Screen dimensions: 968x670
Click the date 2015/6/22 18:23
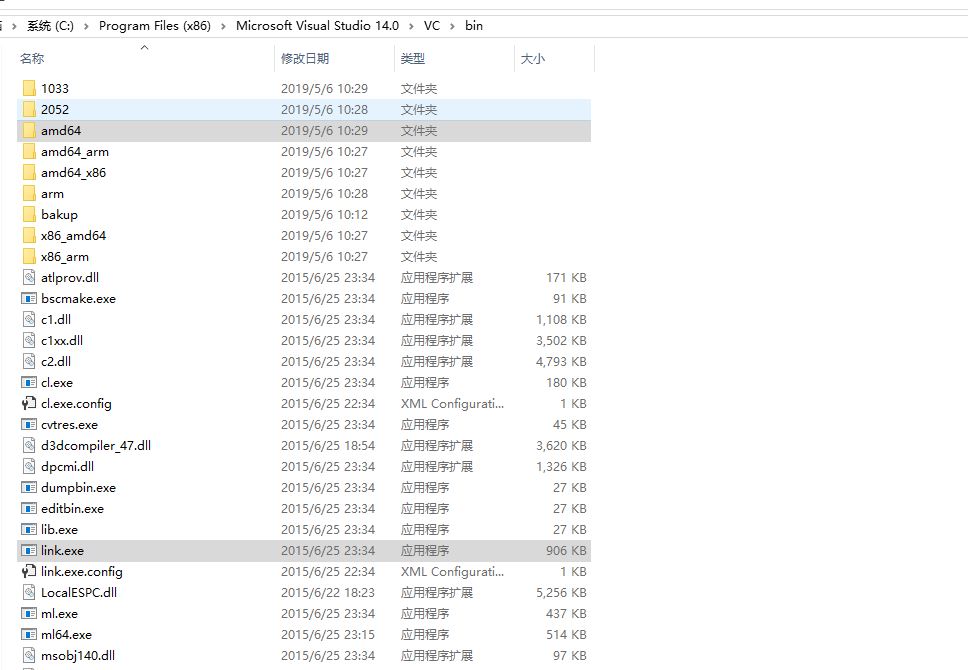tap(328, 592)
